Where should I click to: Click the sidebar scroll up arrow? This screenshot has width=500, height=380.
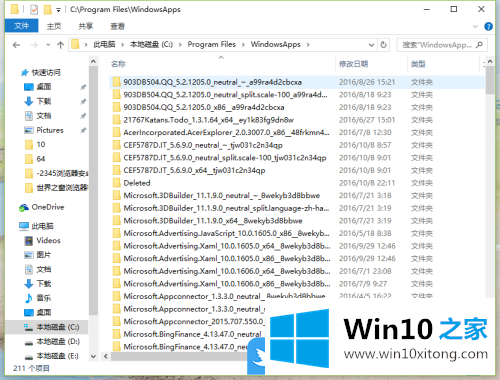93,62
